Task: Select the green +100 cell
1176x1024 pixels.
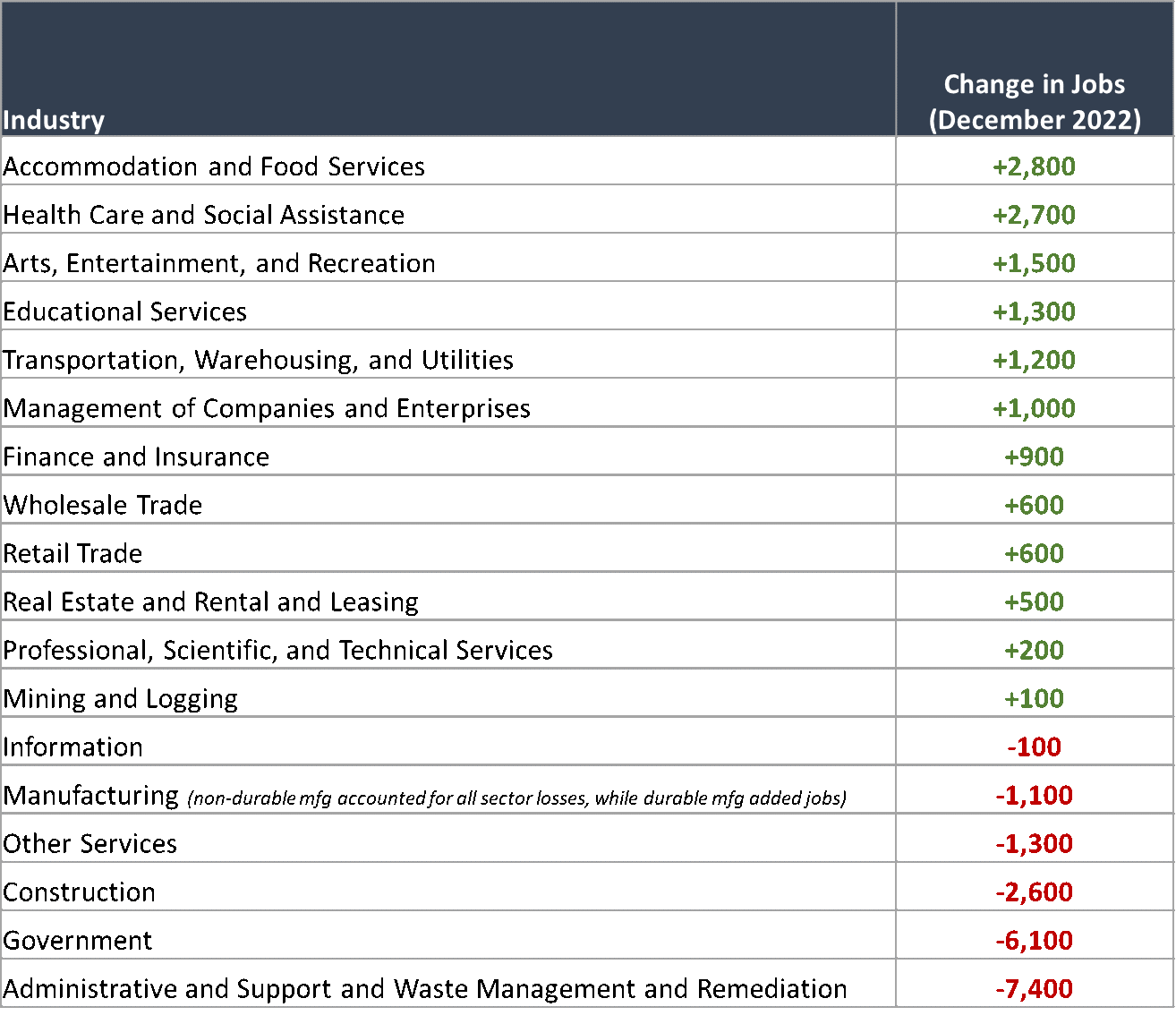Action: tap(1035, 698)
